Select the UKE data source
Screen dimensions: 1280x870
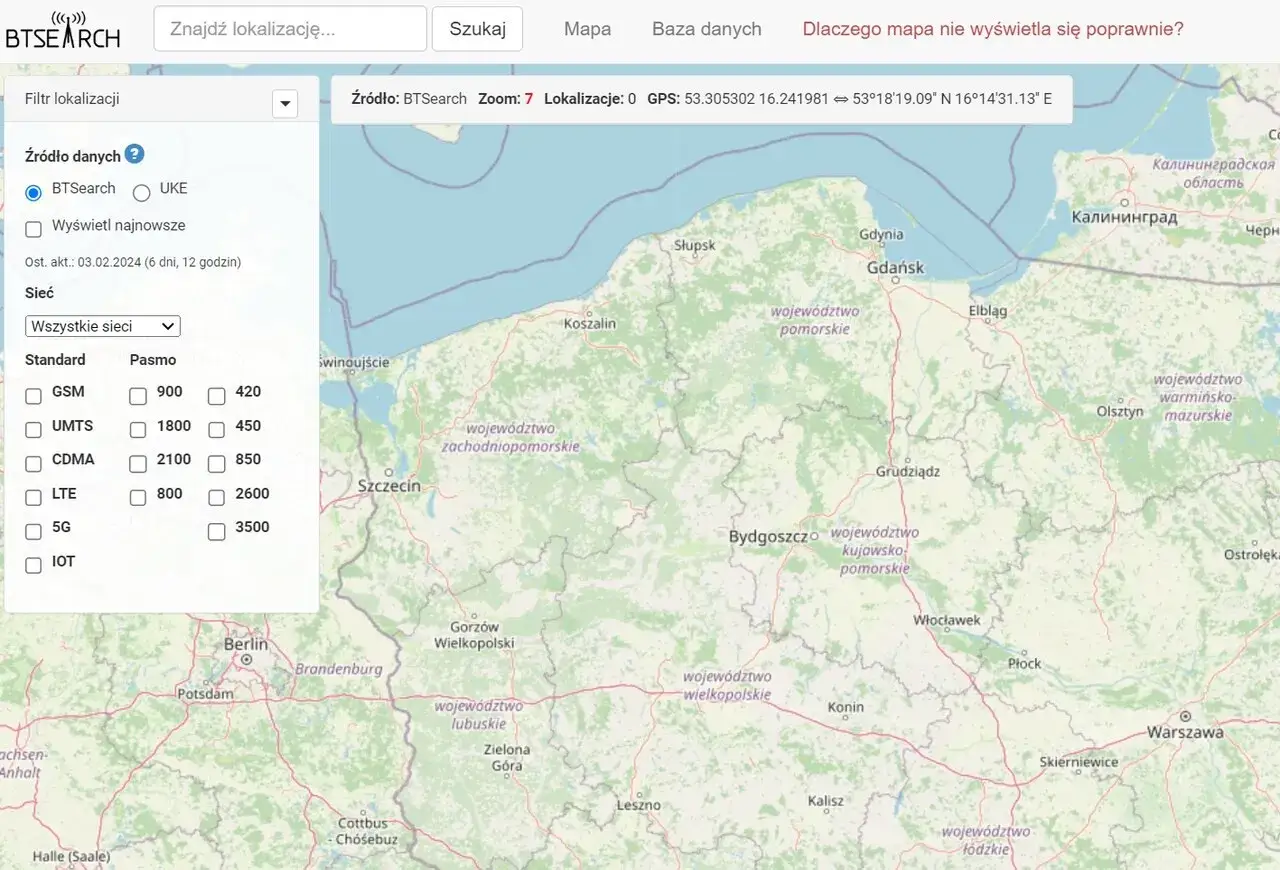[x=141, y=192]
